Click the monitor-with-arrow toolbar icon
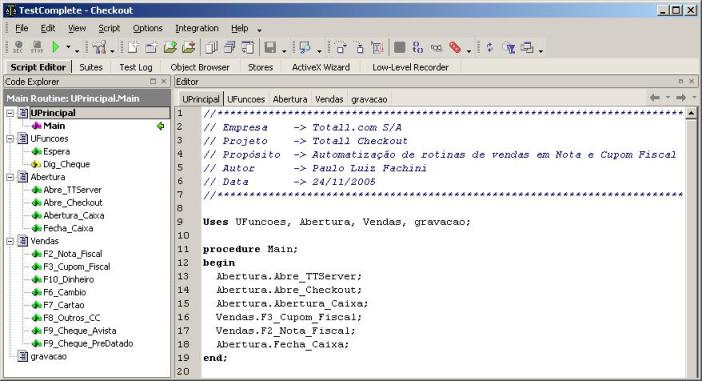702x381 pixels. tap(305, 47)
